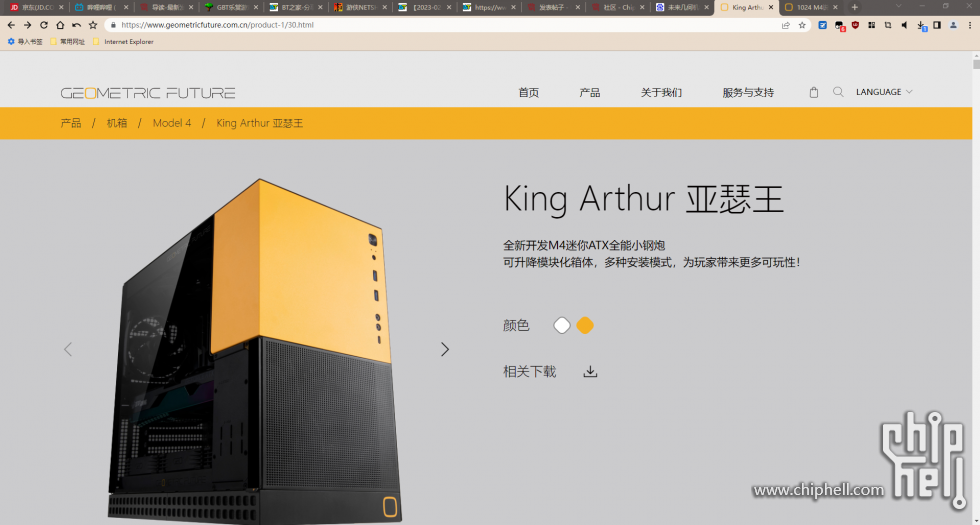Expand the LANGUAGE dropdown
This screenshot has width=980, height=525.
point(884,92)
